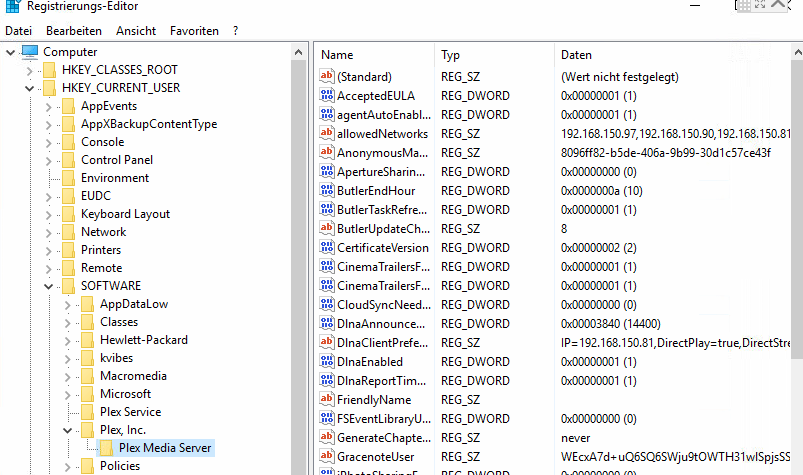Screen dimensions: 803x475
Task: Click the Environment folder icon
Action: click(x=69, y=178)
